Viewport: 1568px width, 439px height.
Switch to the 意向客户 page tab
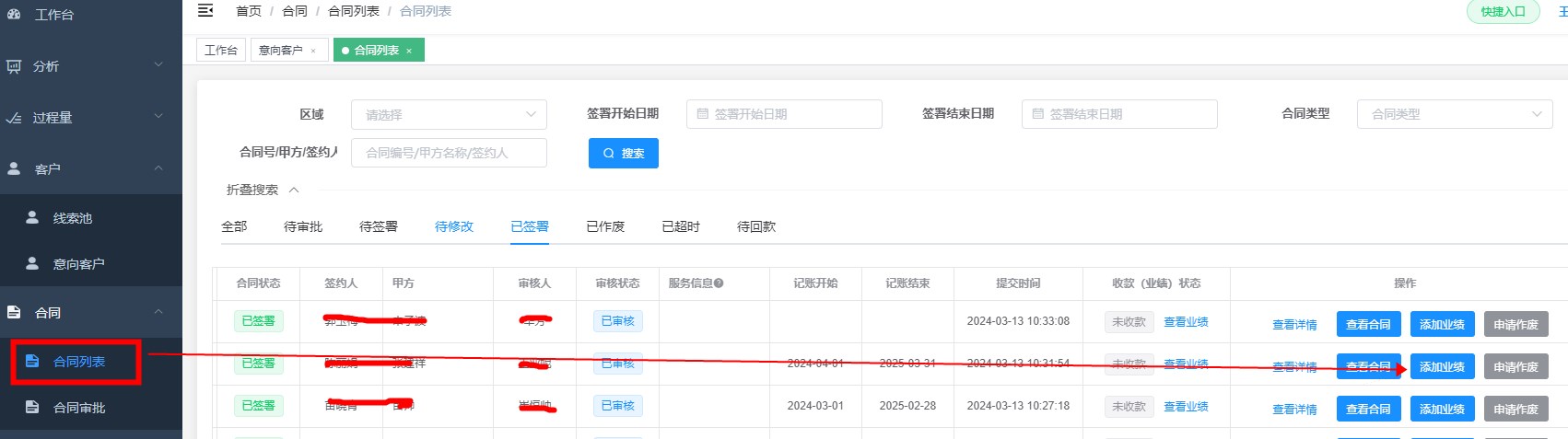coord(289,50)
